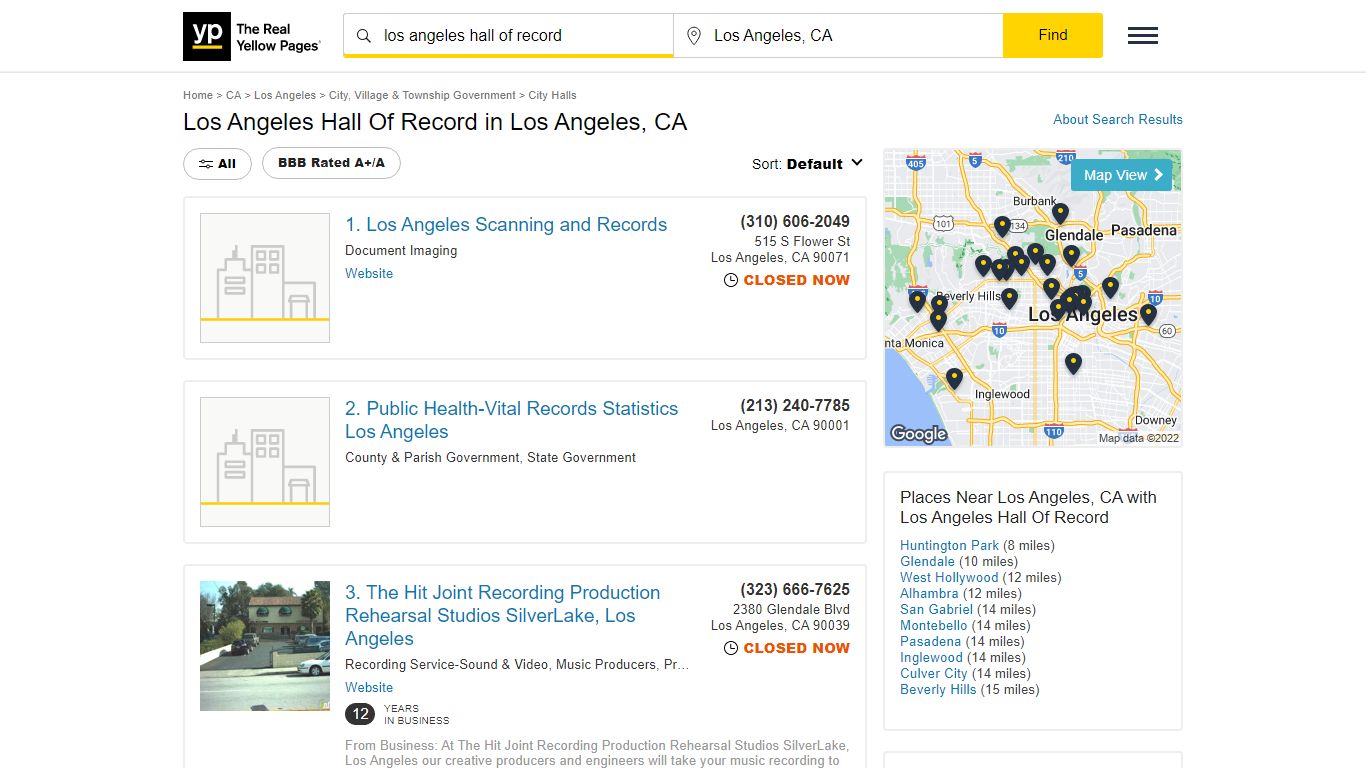Go to Home breadcrumb
Image resolution: width=1366 pixels, height=768 pixels.
[x=198, y=95]
